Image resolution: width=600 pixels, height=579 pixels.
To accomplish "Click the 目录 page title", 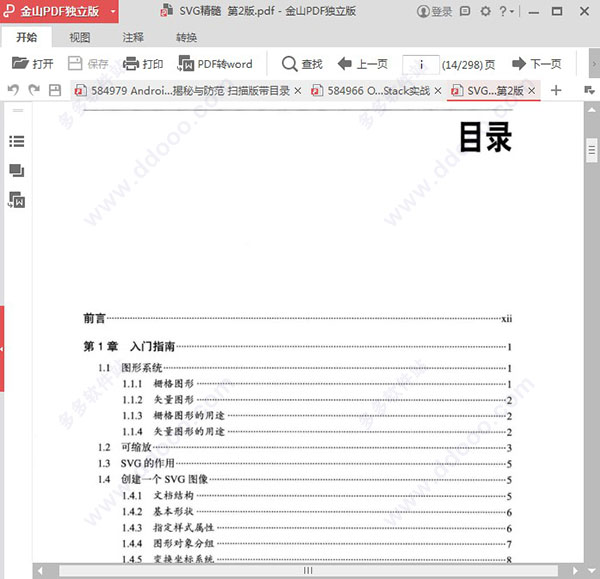I will pyautogui.click(x=486, y=137).
